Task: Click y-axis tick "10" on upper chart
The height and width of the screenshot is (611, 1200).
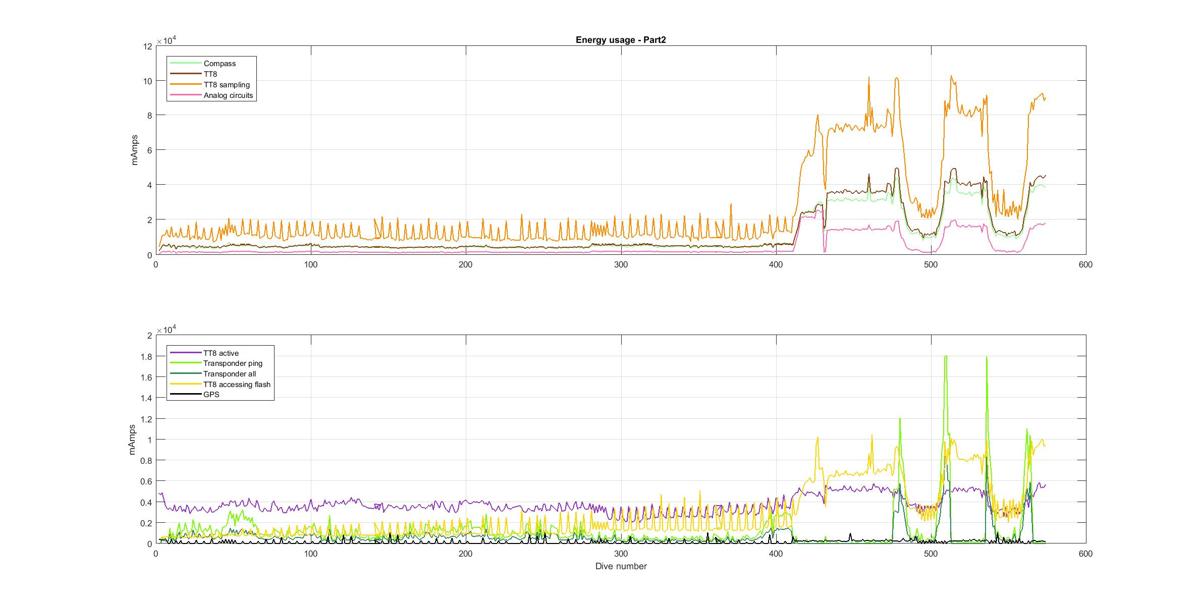Action: click(146, 81)
